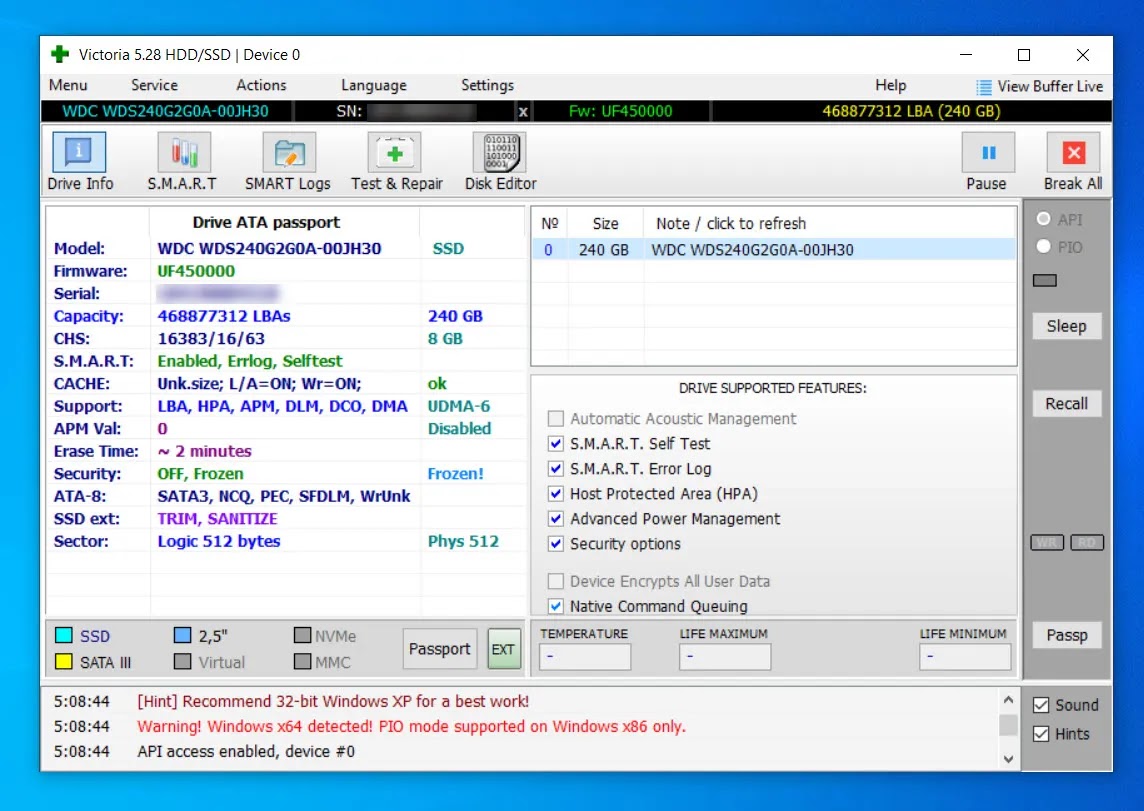
Task: Click the Windows x64 detected warning line
Action: [x=411, y=726]
